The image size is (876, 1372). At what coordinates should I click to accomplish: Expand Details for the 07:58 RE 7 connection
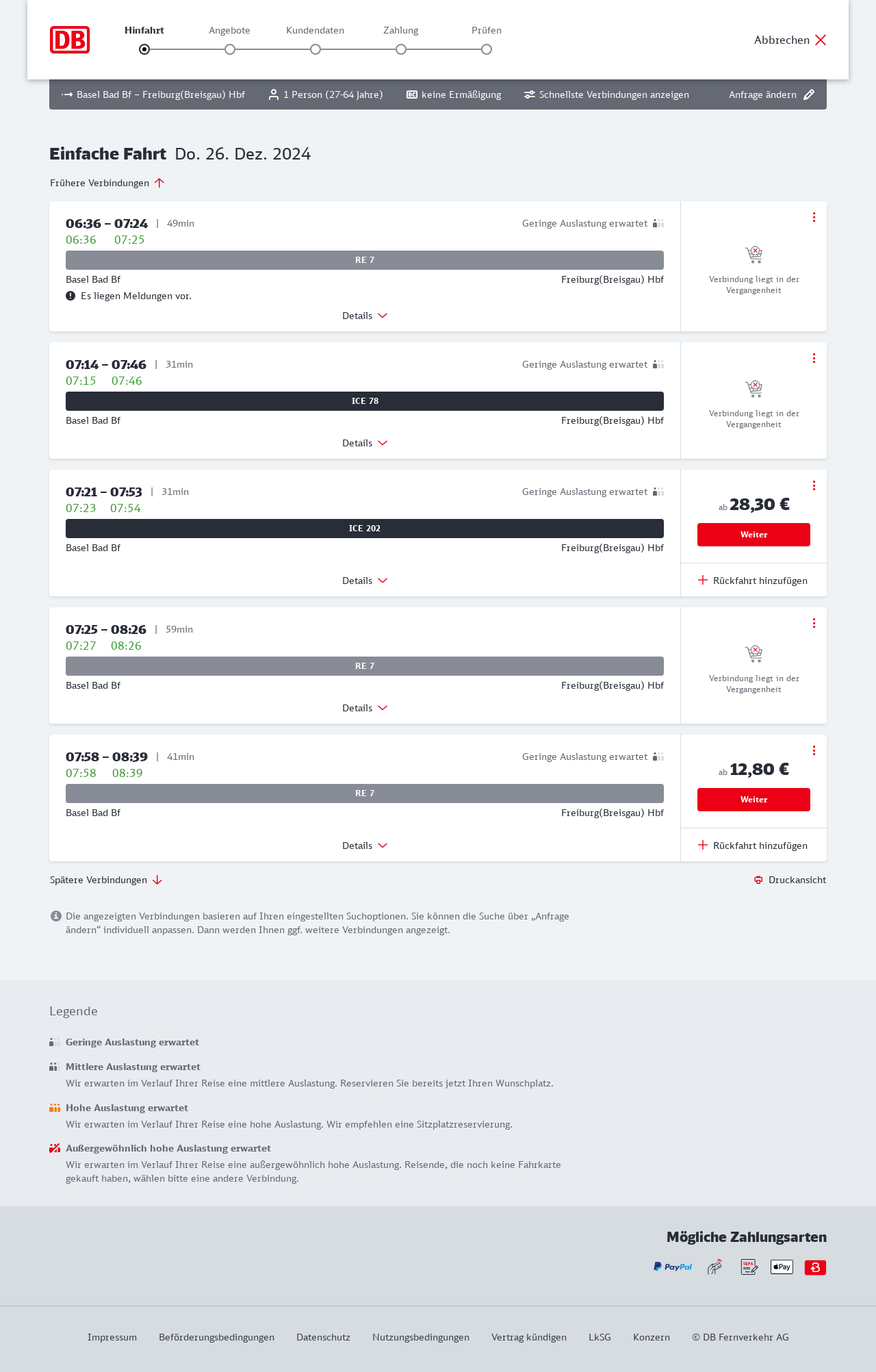(x=365, y=846)
